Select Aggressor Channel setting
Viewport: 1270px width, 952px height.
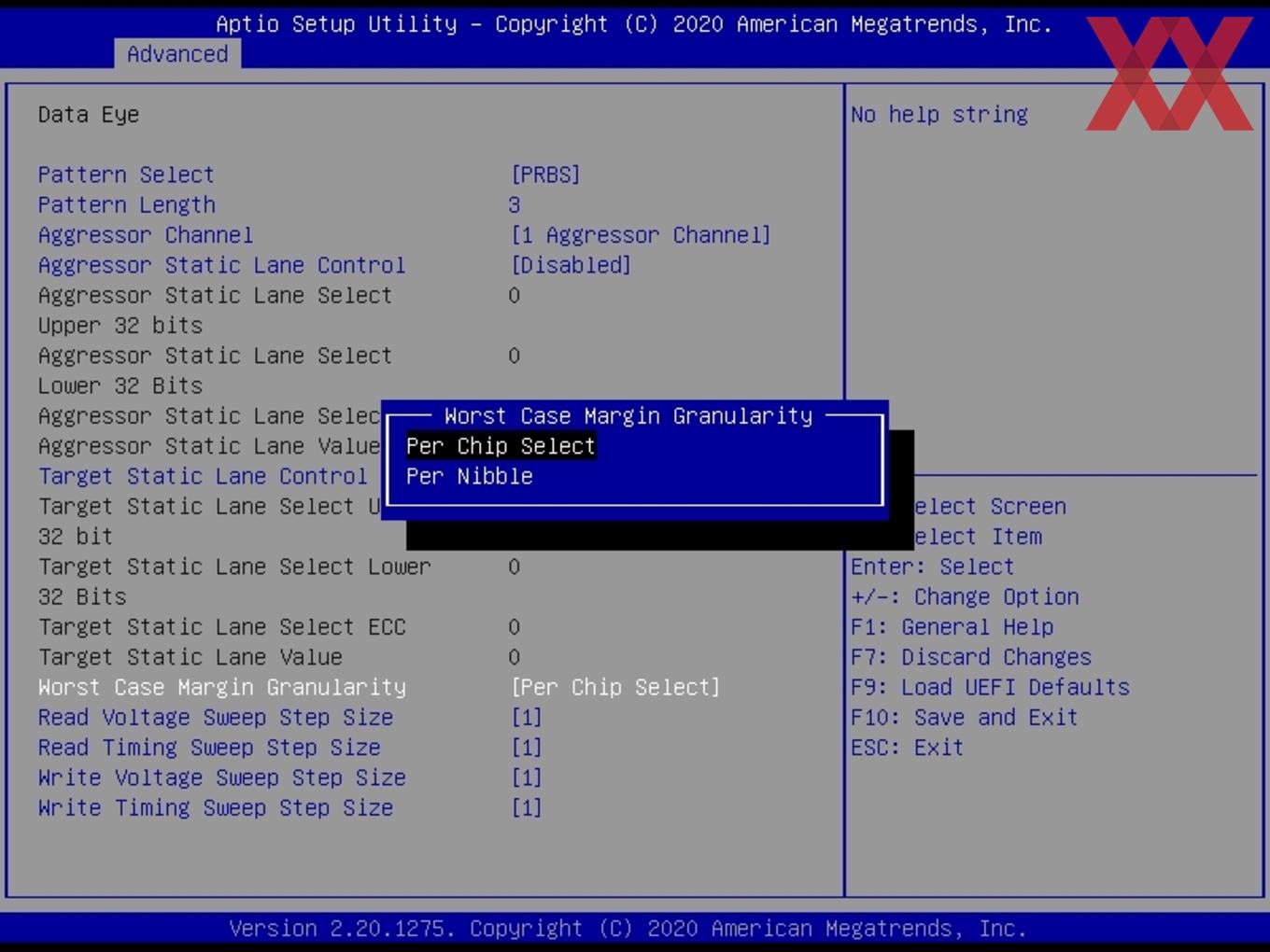[146, 234]
